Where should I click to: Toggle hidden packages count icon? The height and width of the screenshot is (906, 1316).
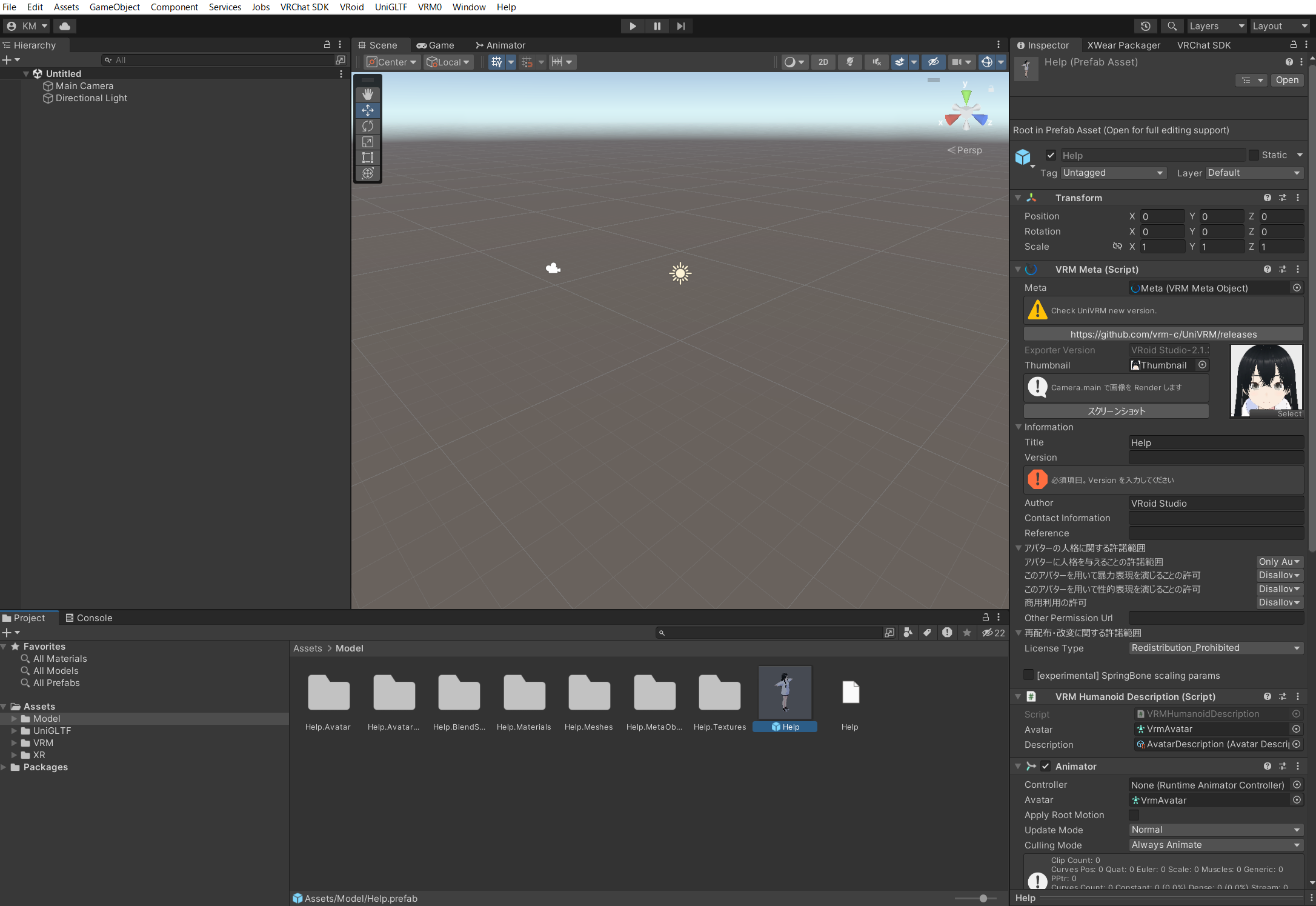click(994, 633)
